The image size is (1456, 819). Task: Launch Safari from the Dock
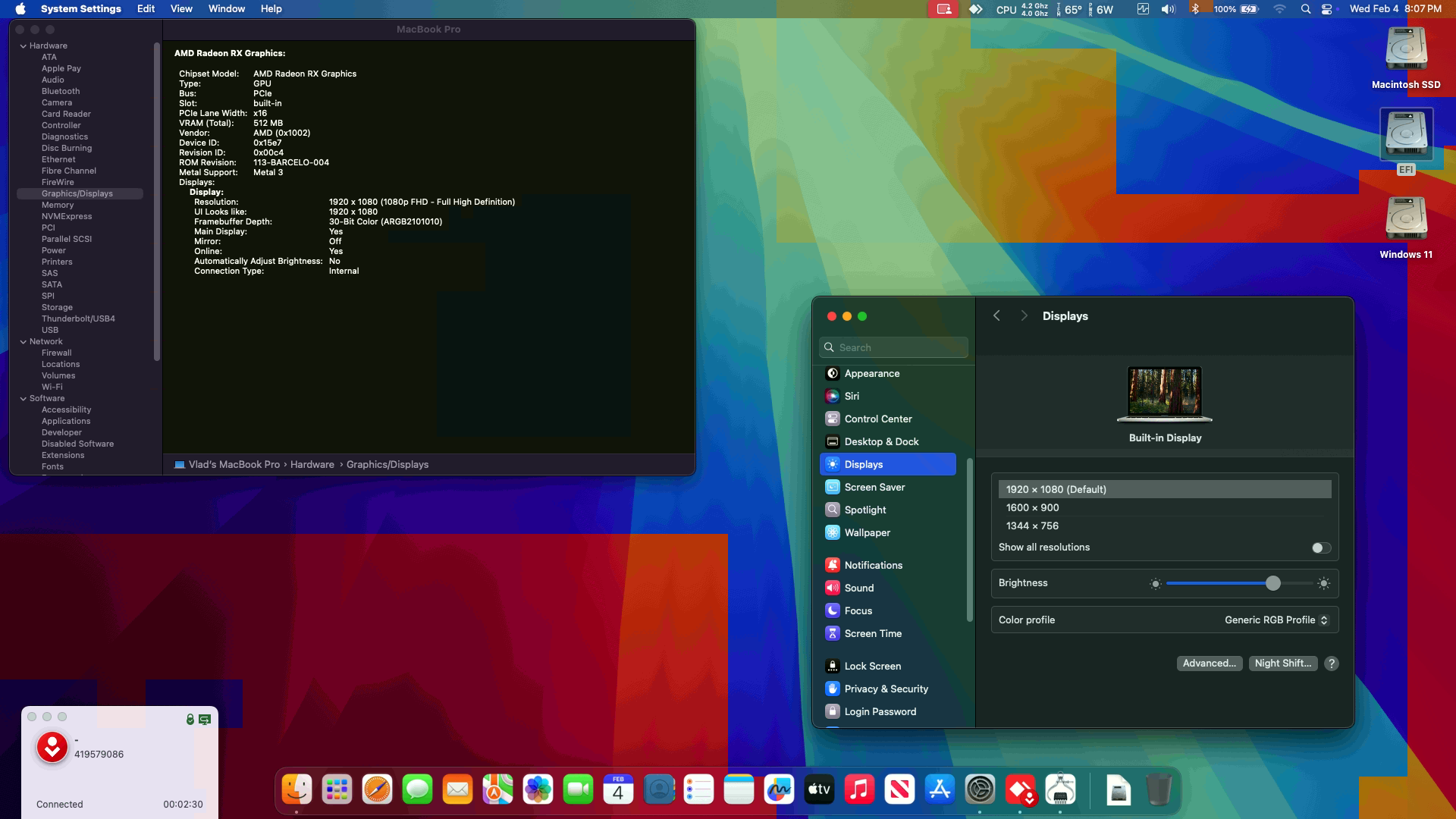point(377,789)
